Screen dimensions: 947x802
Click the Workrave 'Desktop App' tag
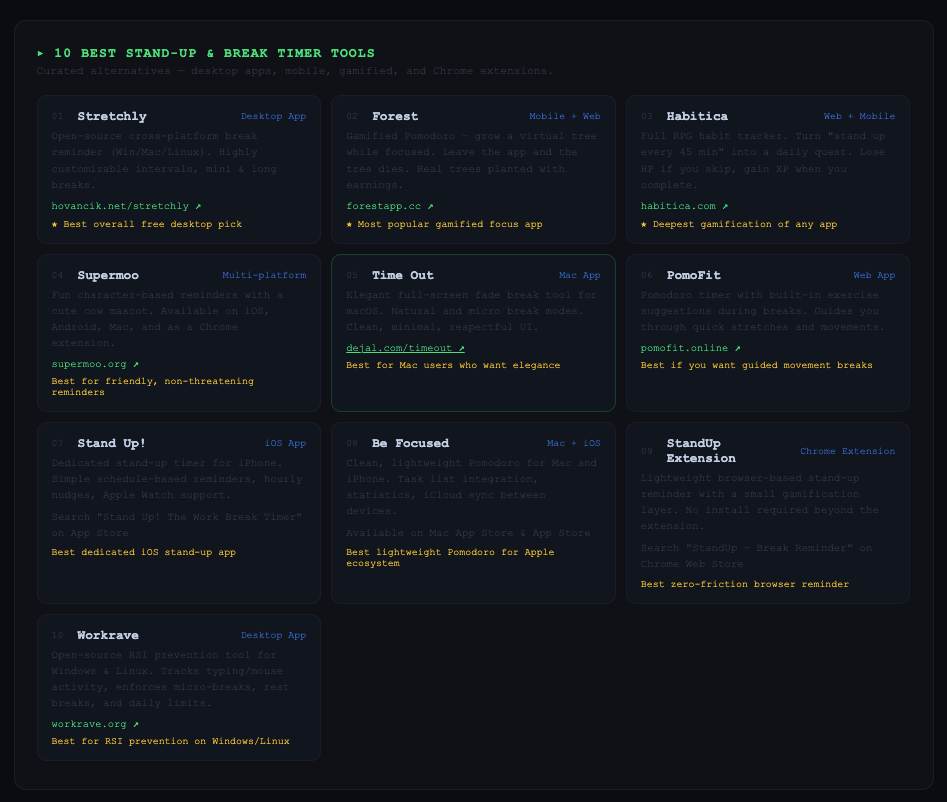[x=274, y=635]
